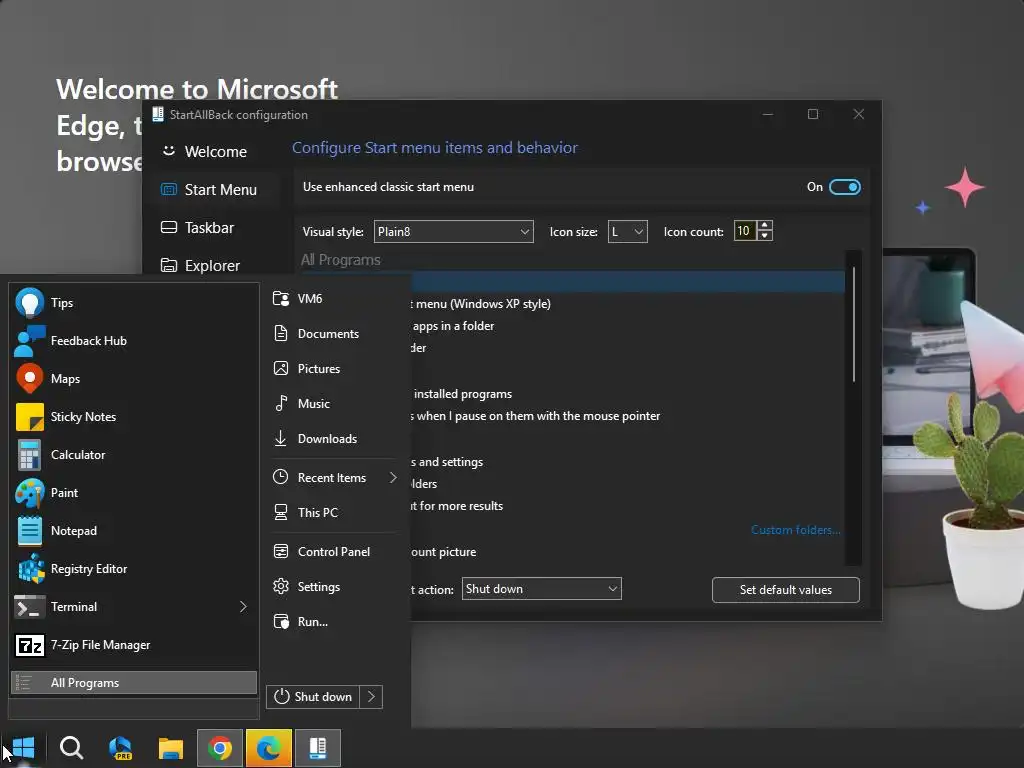Open Maps in the start menu
1024x768 pixels.
(134, 379)
